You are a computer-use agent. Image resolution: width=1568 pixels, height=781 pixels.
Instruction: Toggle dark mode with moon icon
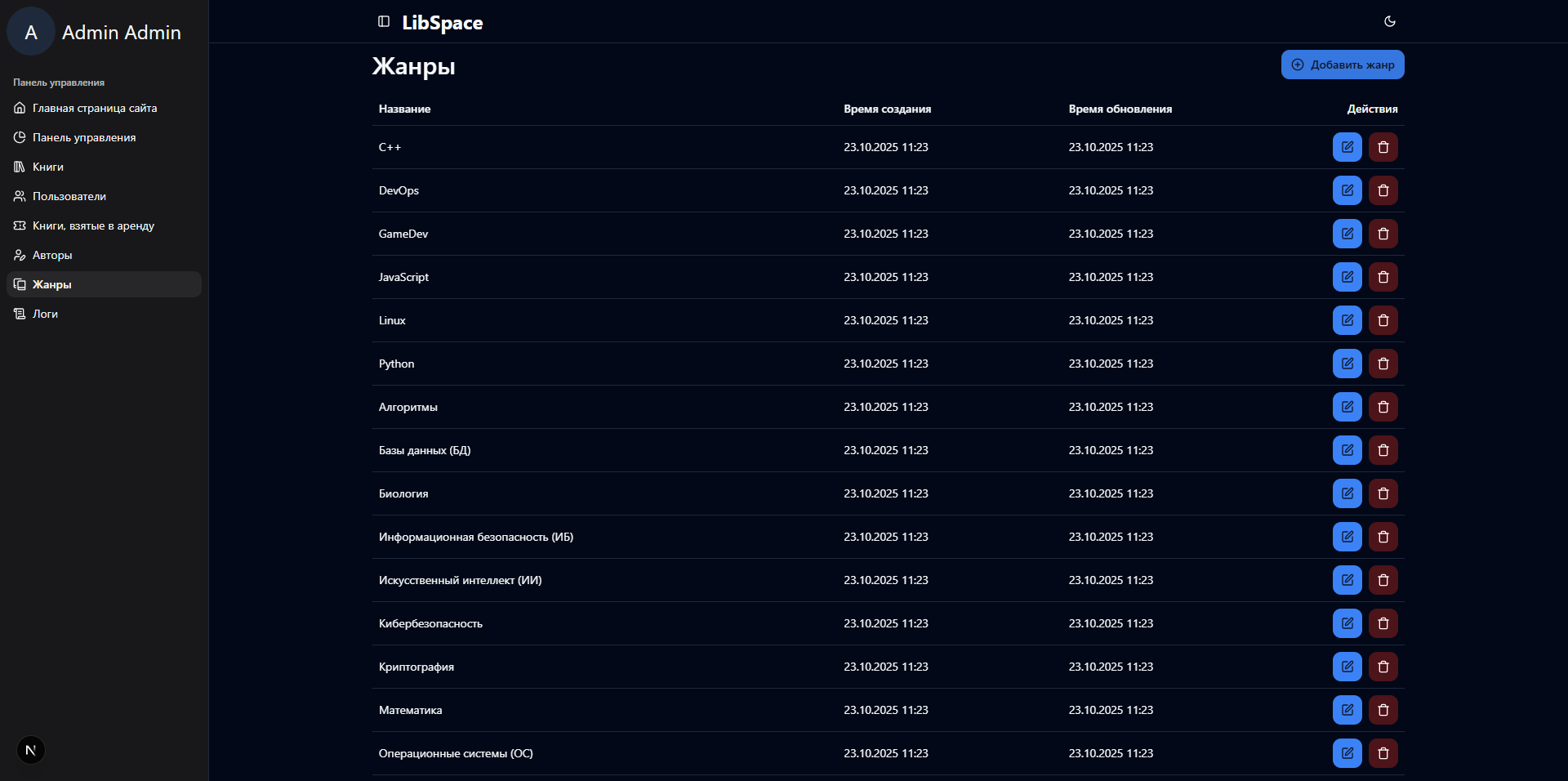pyautogui.click(x=1389, y=21)
